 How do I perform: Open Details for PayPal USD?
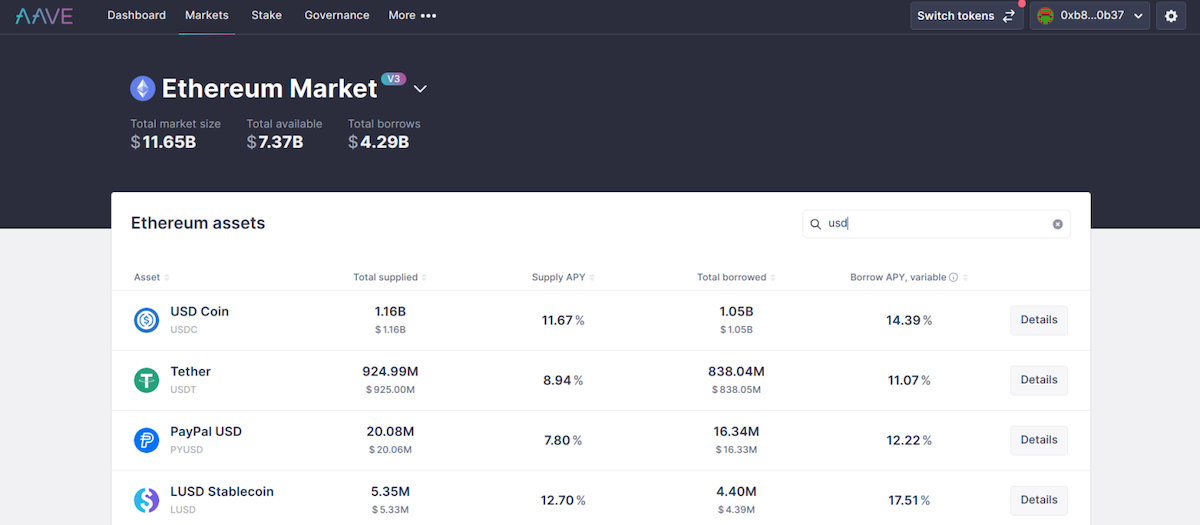[x=1038, y=440]
